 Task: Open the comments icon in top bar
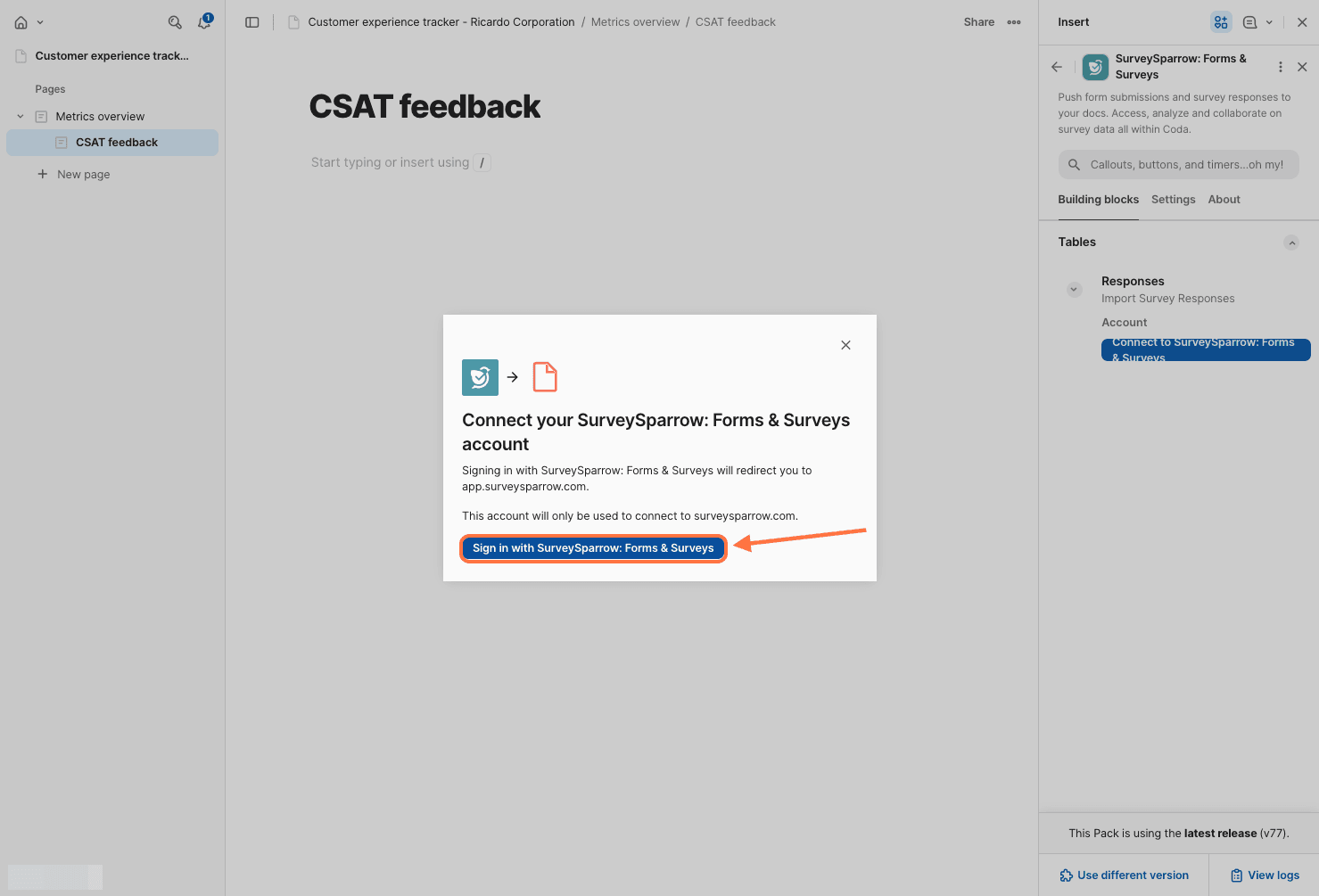click(x=1249, y=22)
